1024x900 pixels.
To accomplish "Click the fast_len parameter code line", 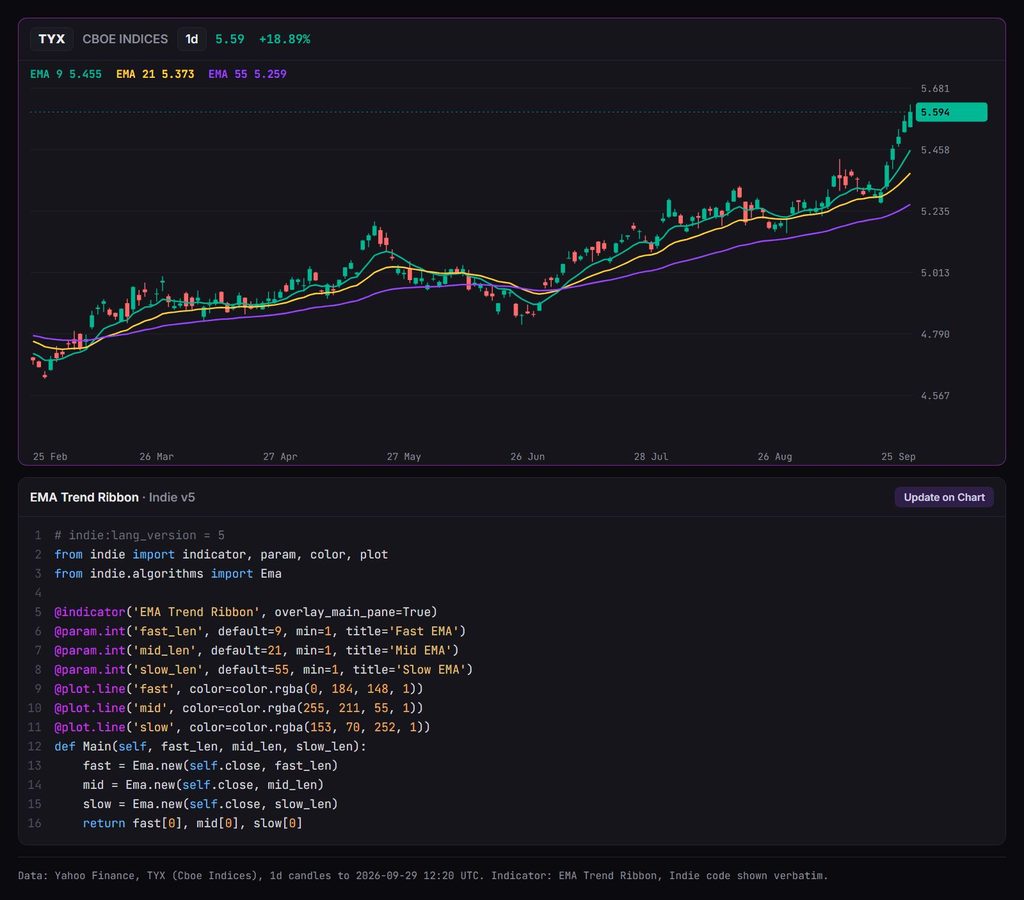I will click(x=260, y=631).
